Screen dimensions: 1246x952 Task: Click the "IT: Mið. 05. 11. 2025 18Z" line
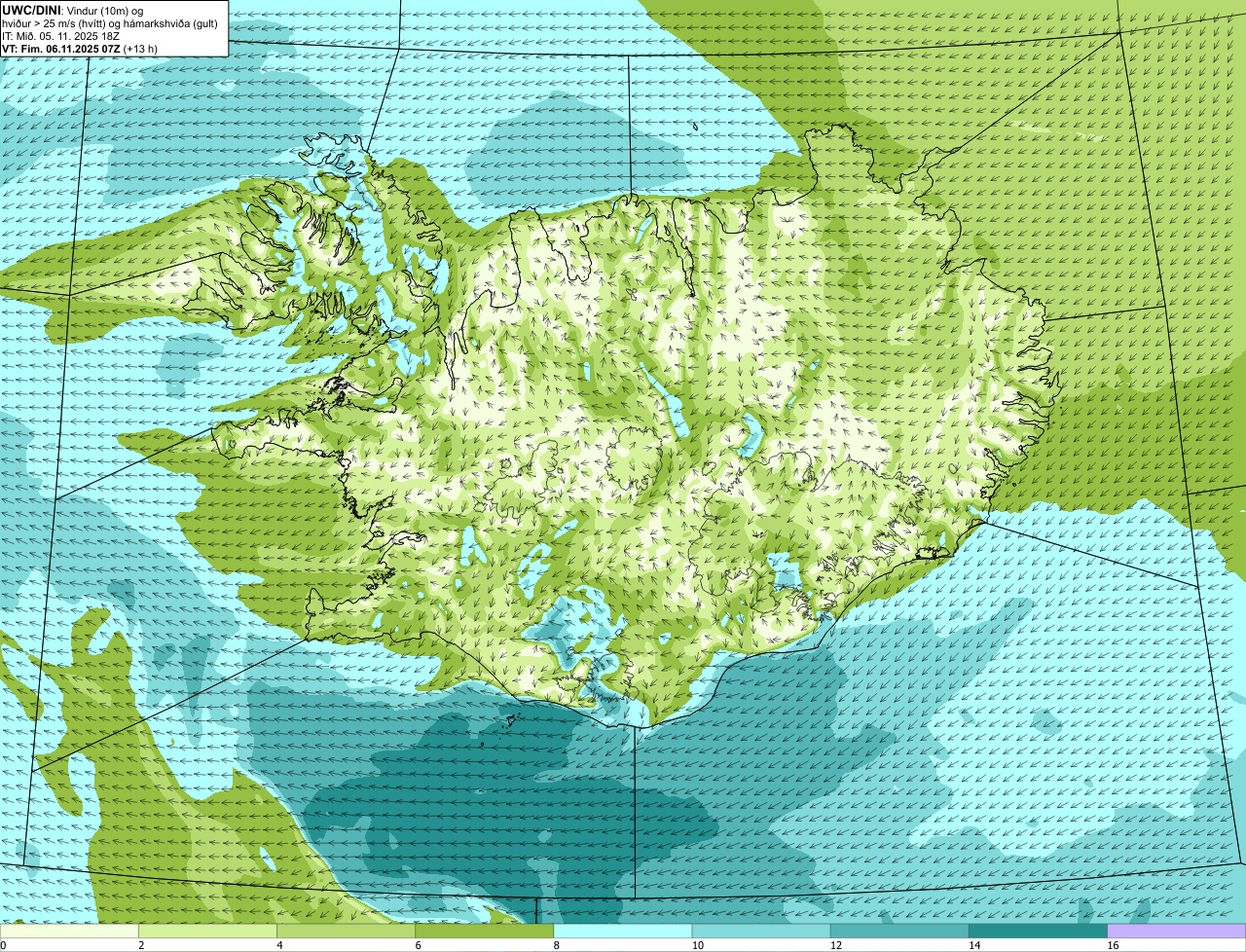(x=60, y=36)
